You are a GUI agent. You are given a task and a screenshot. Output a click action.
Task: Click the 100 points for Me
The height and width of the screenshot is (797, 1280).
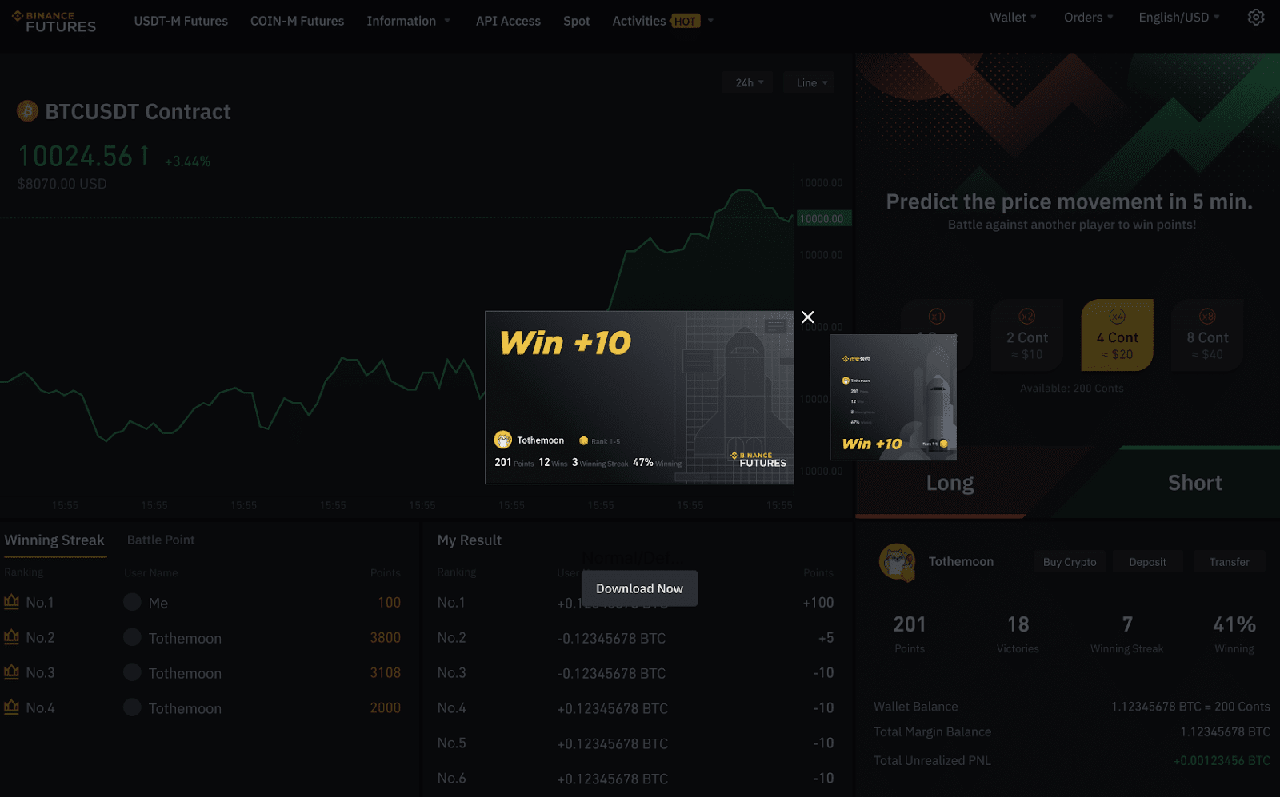389,602
